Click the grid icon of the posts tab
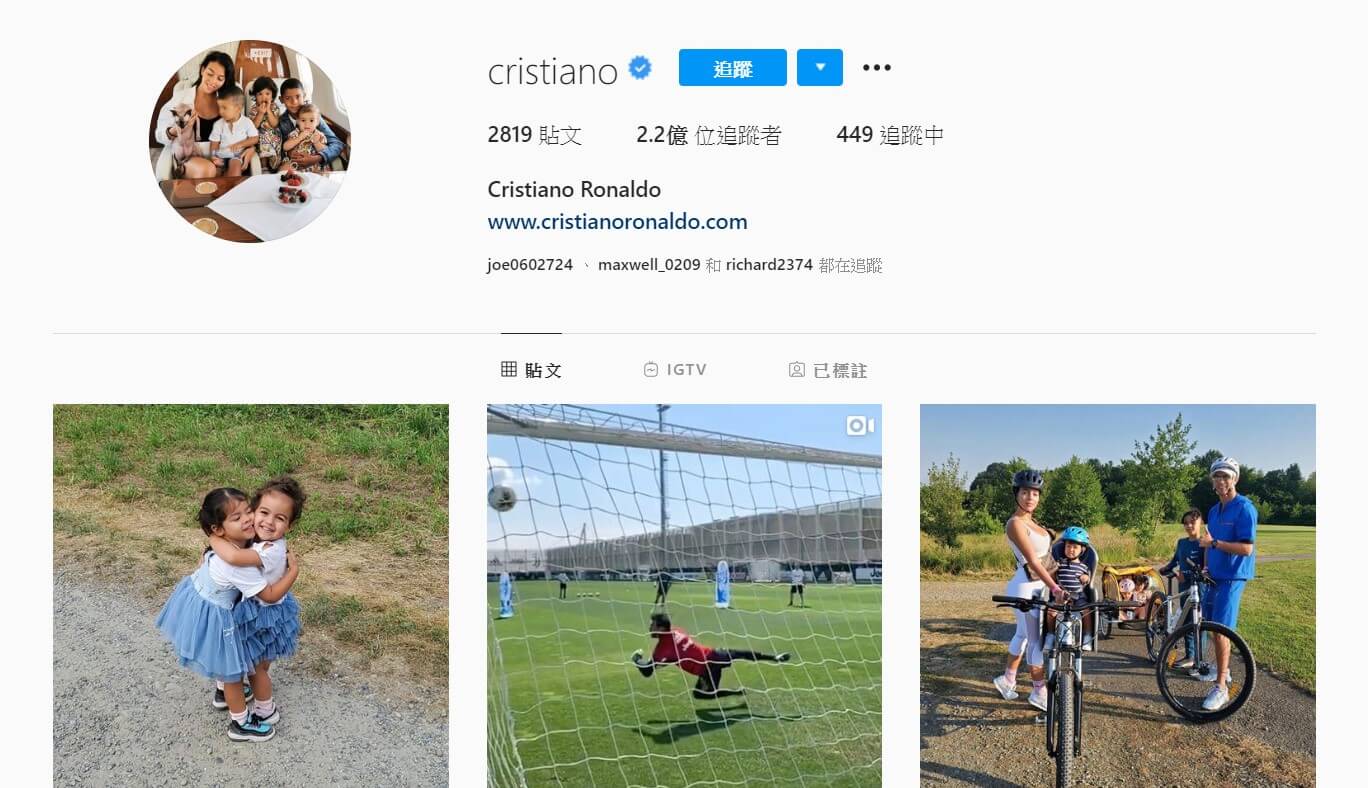This screenshot has height=788, width=1368. (509, 370)
